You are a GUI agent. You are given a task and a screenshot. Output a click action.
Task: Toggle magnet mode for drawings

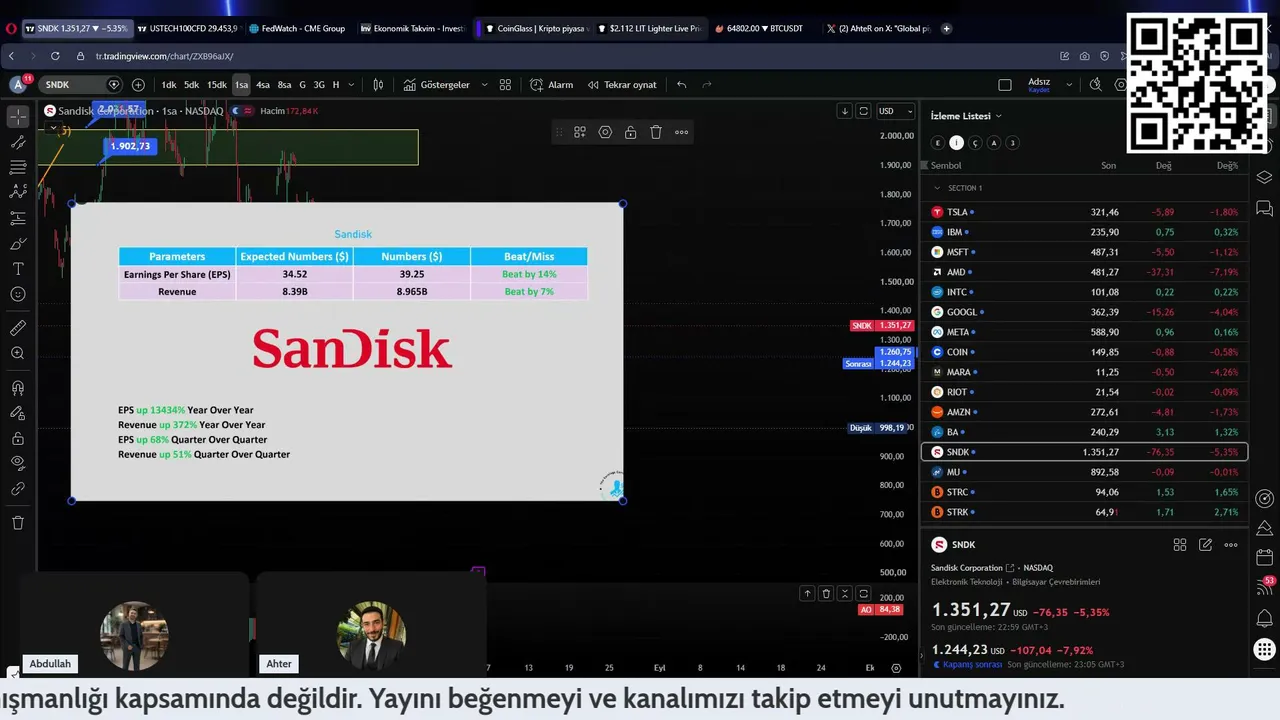(x=18, y=388)
